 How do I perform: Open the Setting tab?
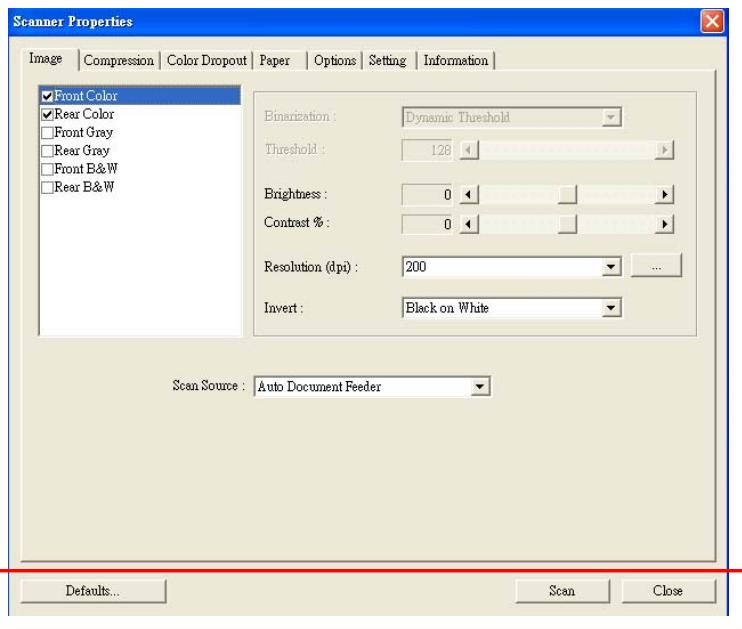(x=388, y=61)
